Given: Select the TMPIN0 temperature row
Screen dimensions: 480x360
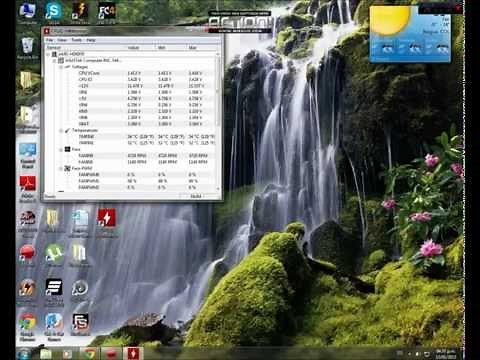Looking at the screenshot, I should tap(131, 137).
